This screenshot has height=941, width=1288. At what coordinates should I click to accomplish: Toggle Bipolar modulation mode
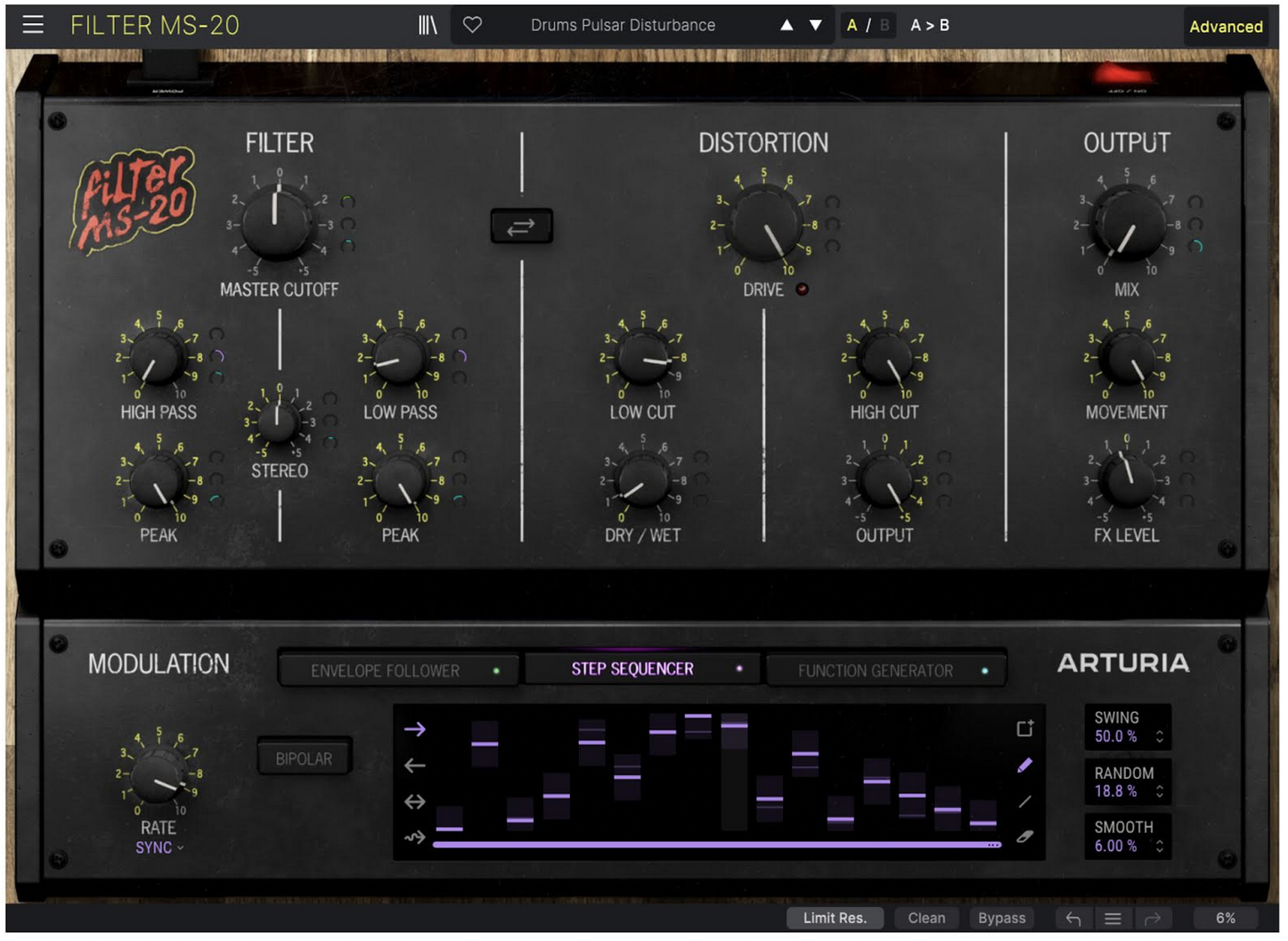(304, 757)
